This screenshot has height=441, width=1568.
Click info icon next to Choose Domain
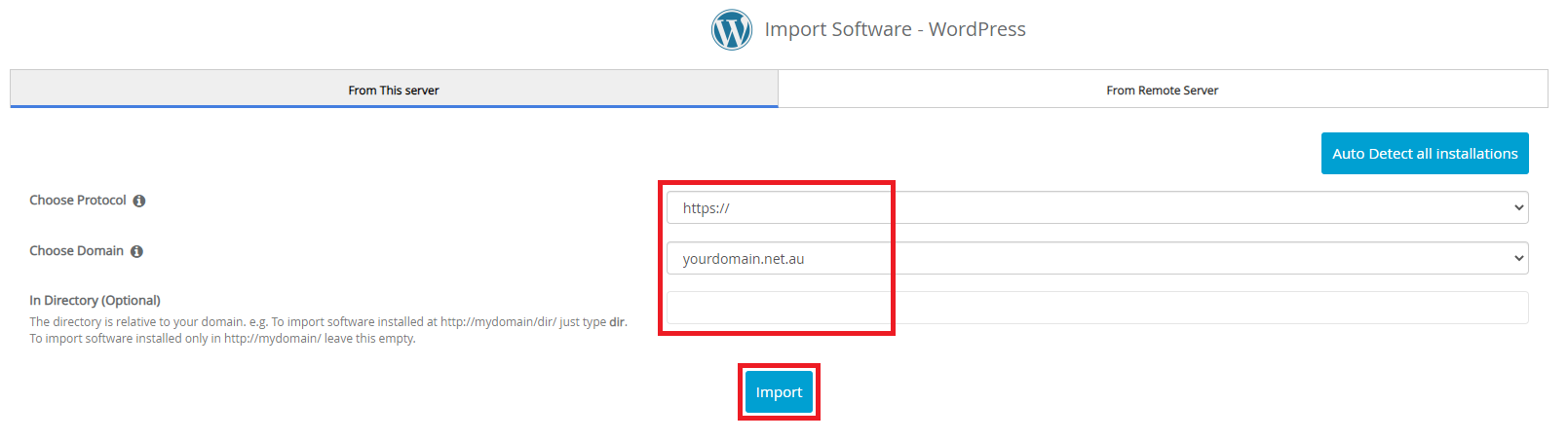[136, 251]
